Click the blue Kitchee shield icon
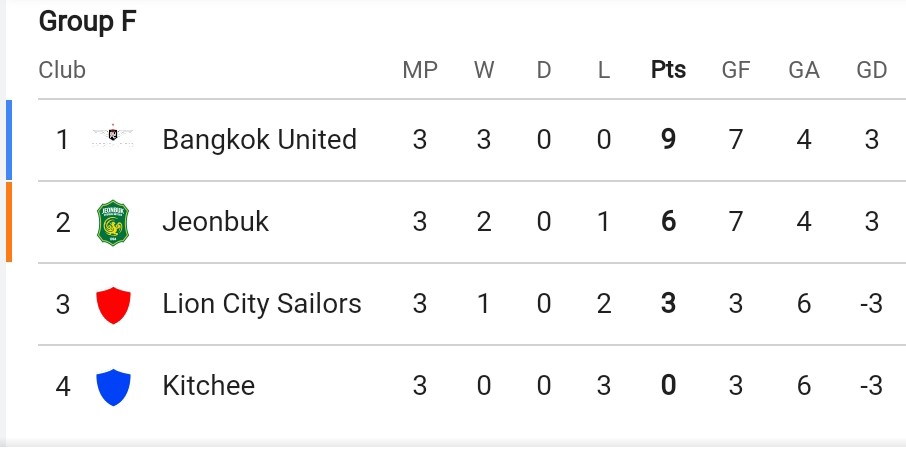Screen dimensions: 906x451 click(113, 387)
